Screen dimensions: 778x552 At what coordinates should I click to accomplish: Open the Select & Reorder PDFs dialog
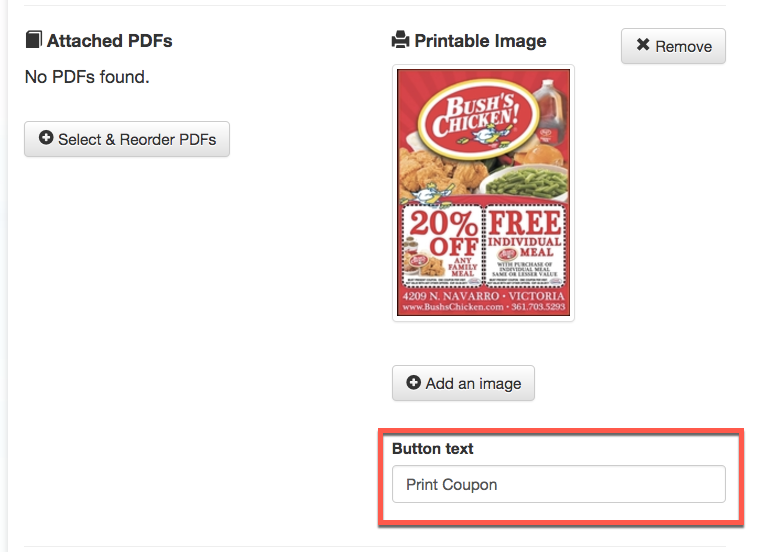[x=127, y=139]
